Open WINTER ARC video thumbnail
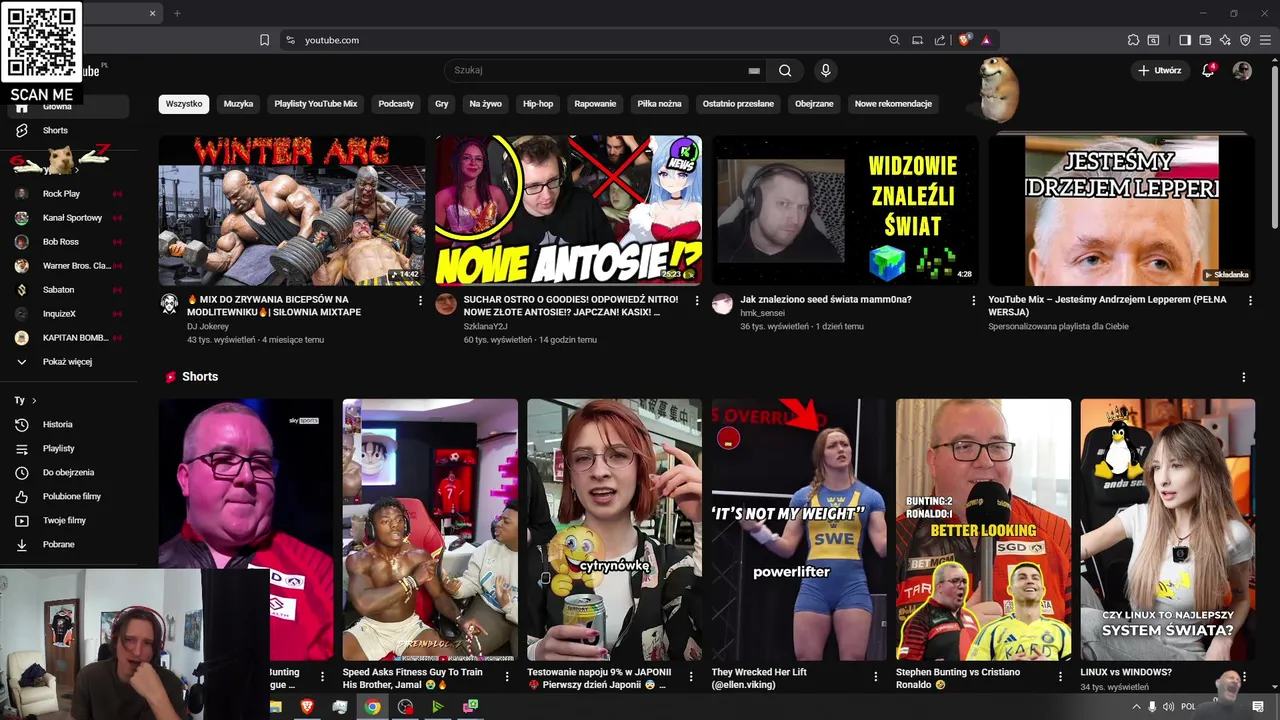Viewport: 1280px width, 720px height. click(292, 211)
